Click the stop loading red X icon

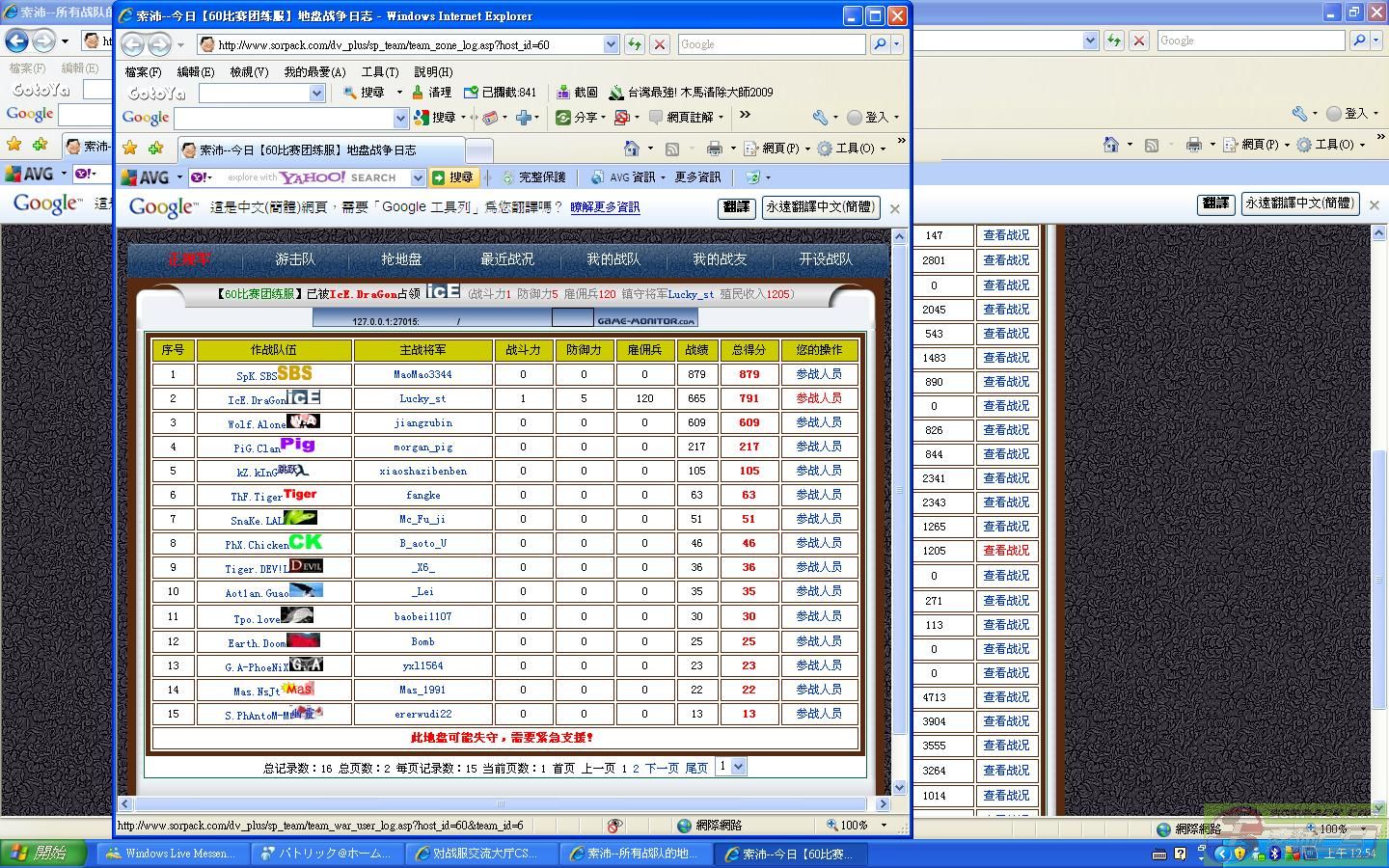point(660,44)
